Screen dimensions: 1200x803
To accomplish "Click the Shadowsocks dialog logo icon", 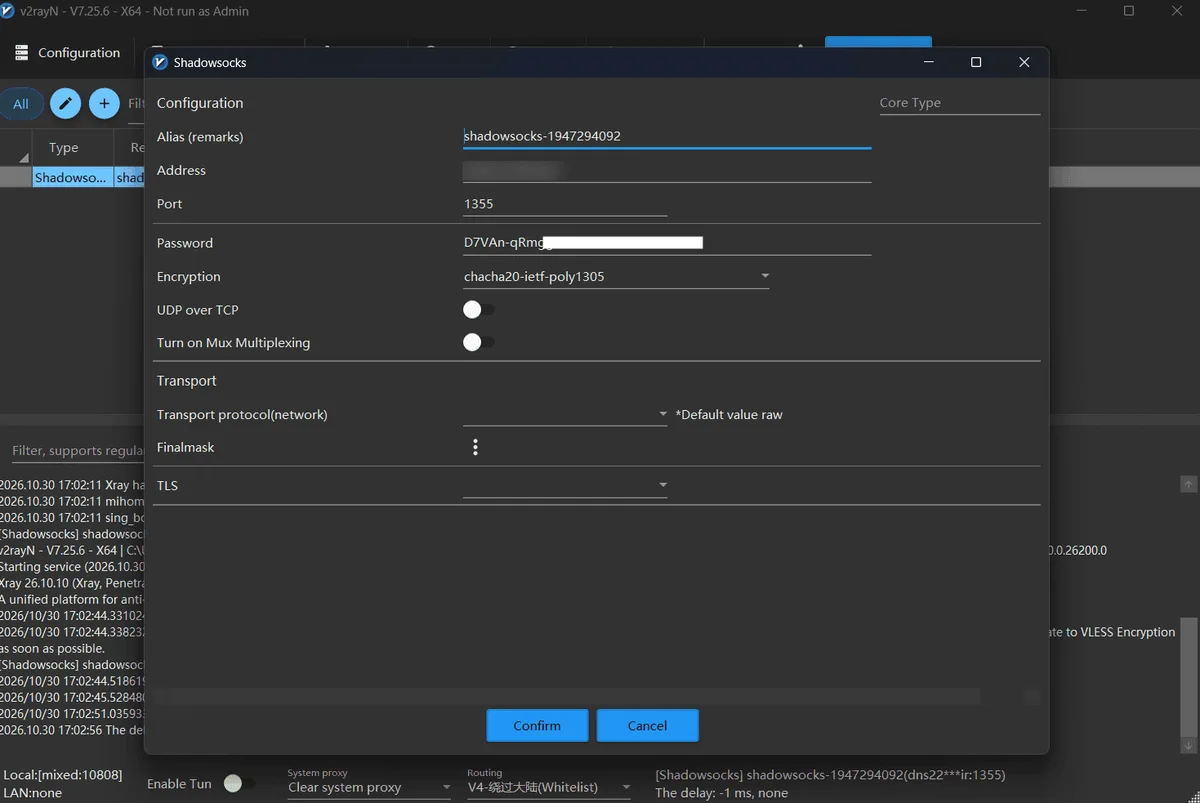I will click(160, 62).
